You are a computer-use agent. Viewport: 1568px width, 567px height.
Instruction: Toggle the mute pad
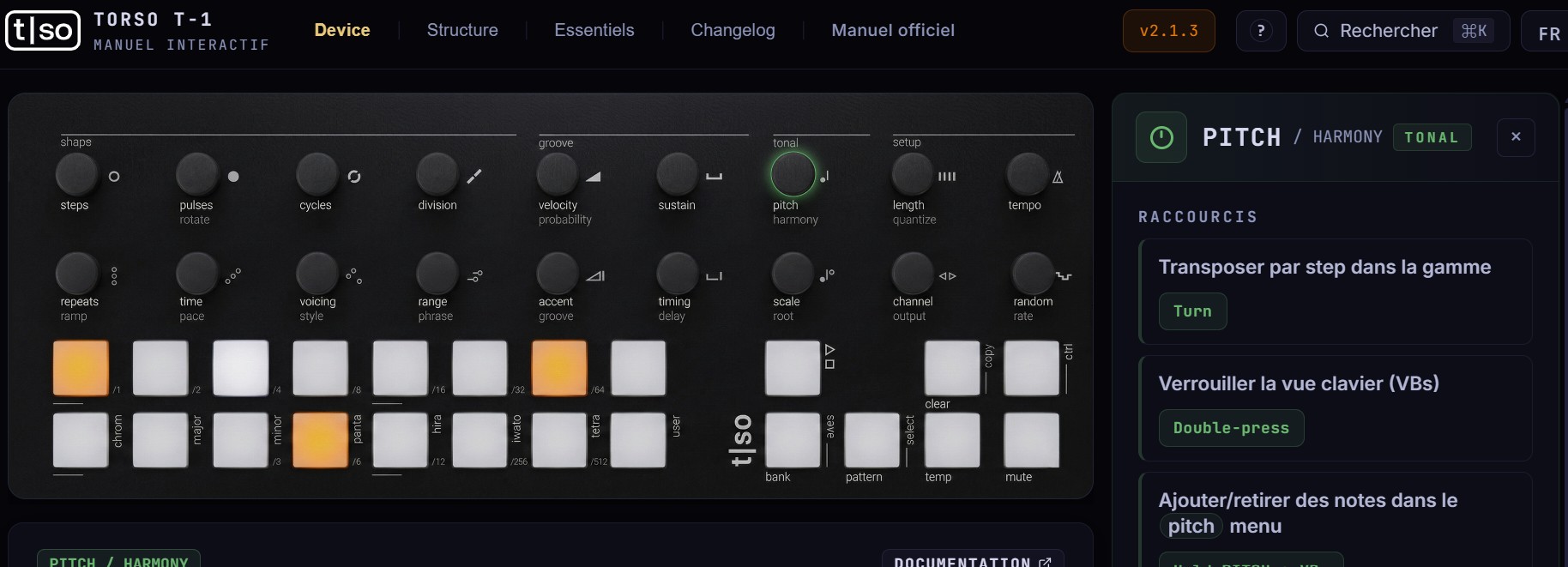1031,440
